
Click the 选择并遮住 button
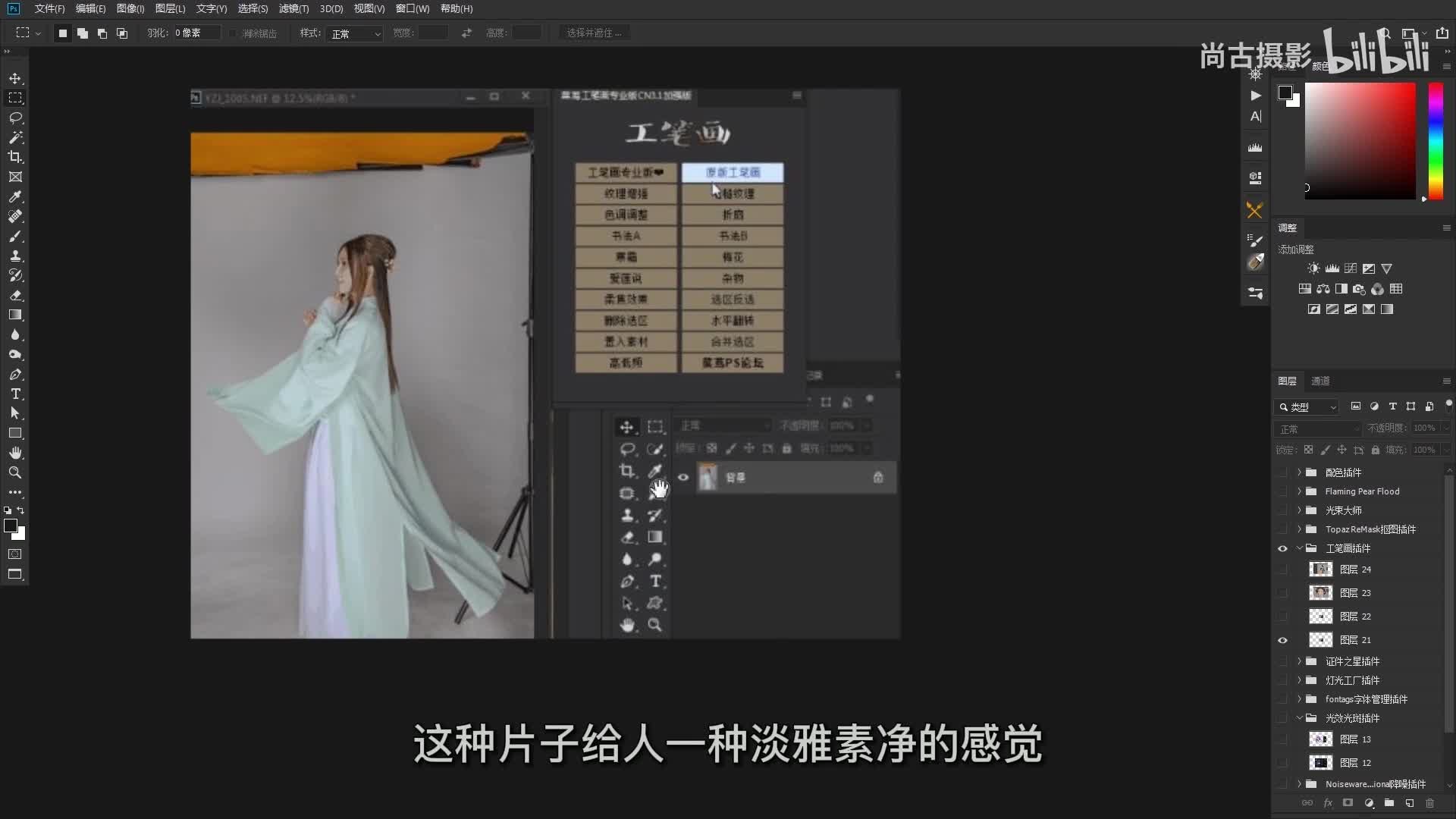[x=594, y=33]
